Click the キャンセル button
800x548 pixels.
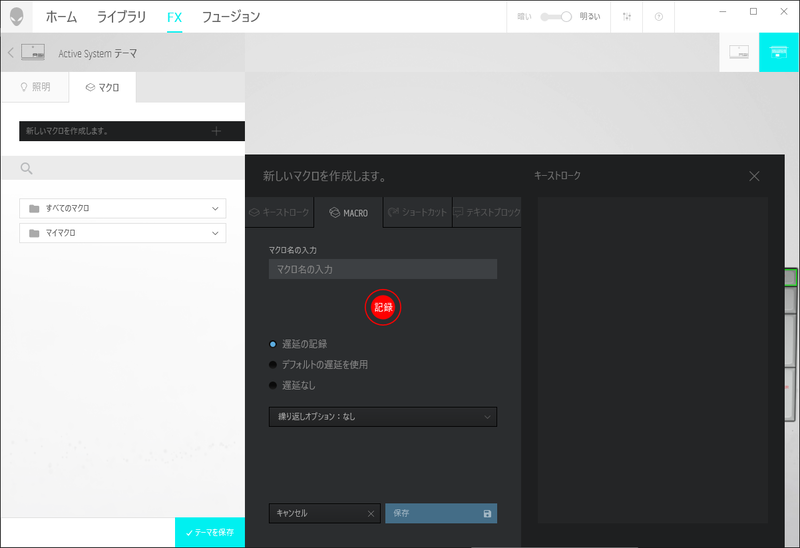point(324,513)
